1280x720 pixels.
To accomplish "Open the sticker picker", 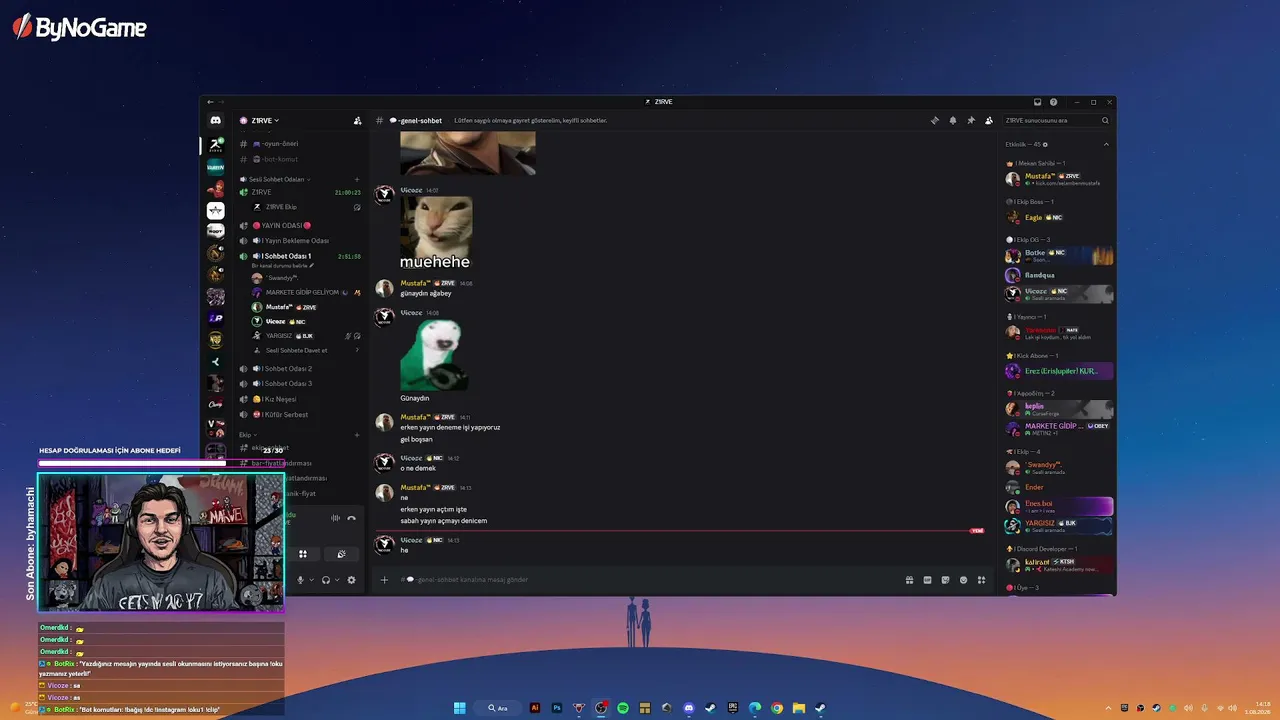I will (945, 580).
